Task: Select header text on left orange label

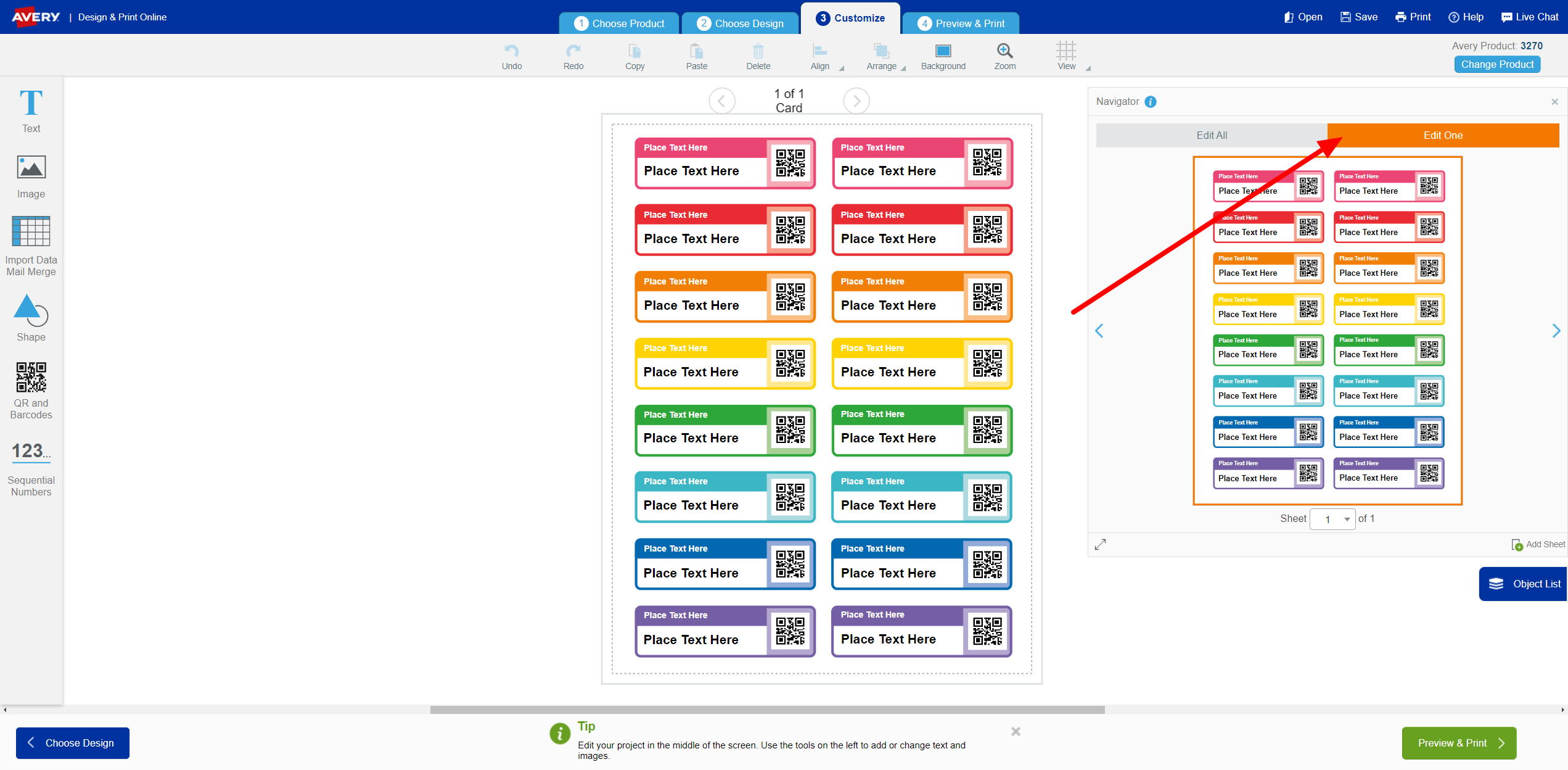Action: click(x=675, y=281)
